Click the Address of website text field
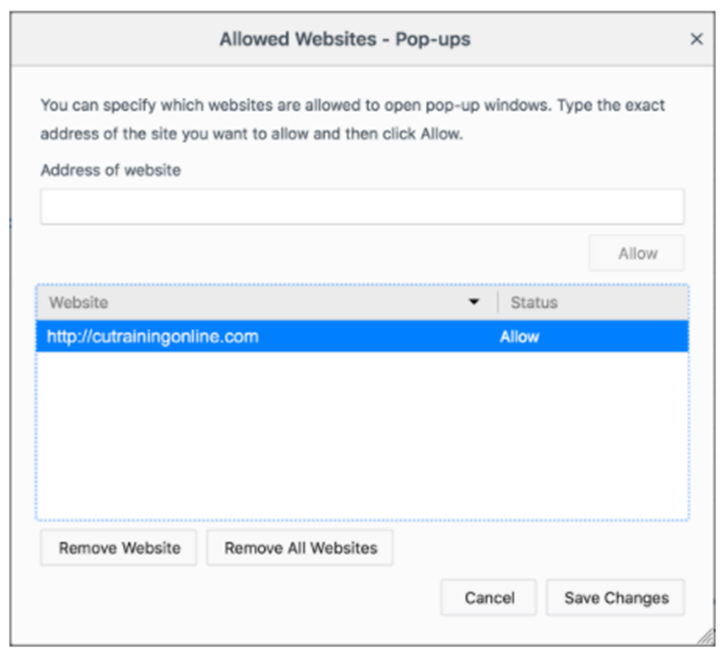 [362, 207]
